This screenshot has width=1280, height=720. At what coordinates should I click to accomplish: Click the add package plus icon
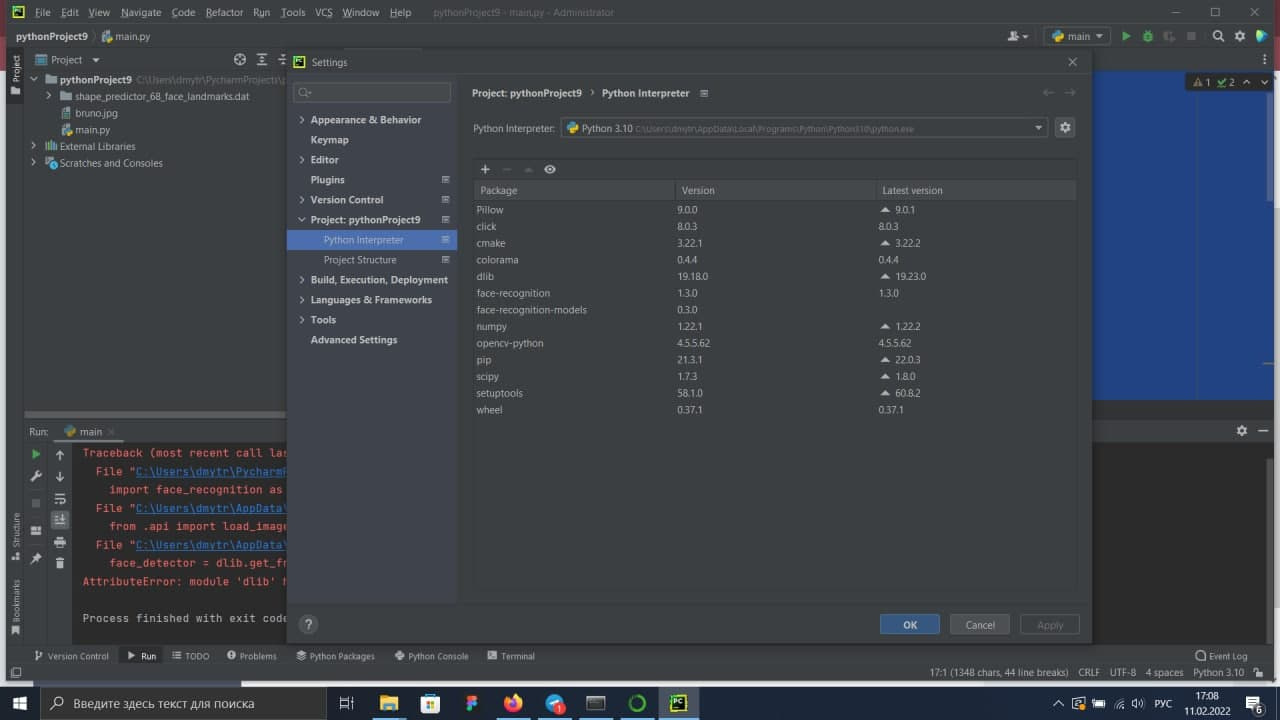[x=485, y=169]
